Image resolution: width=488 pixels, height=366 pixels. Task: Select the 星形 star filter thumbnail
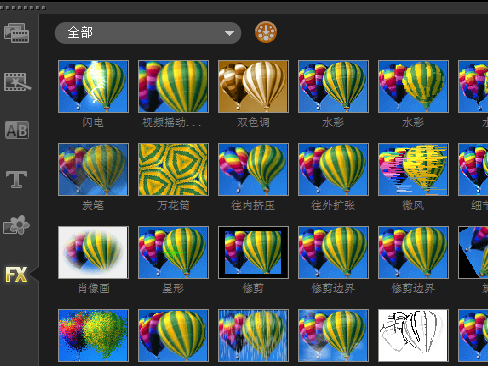point(173,252)
